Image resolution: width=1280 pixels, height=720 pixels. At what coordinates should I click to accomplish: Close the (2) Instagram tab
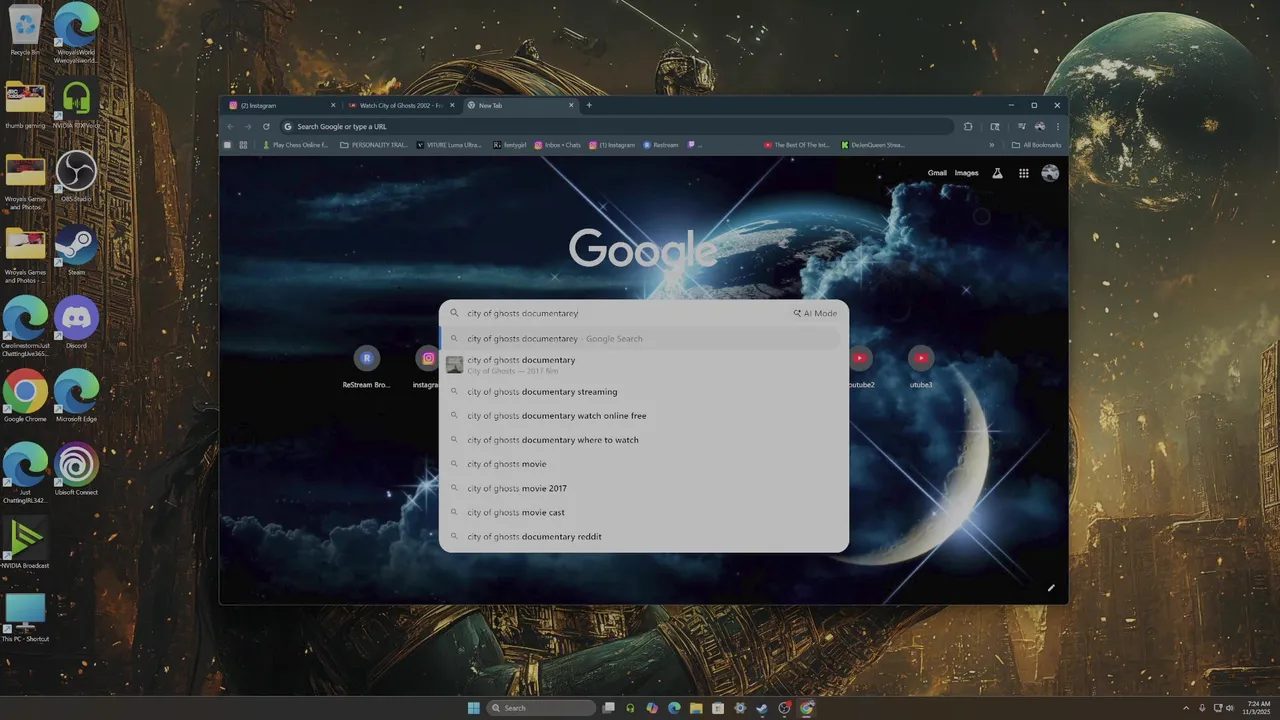pos(333,105)
